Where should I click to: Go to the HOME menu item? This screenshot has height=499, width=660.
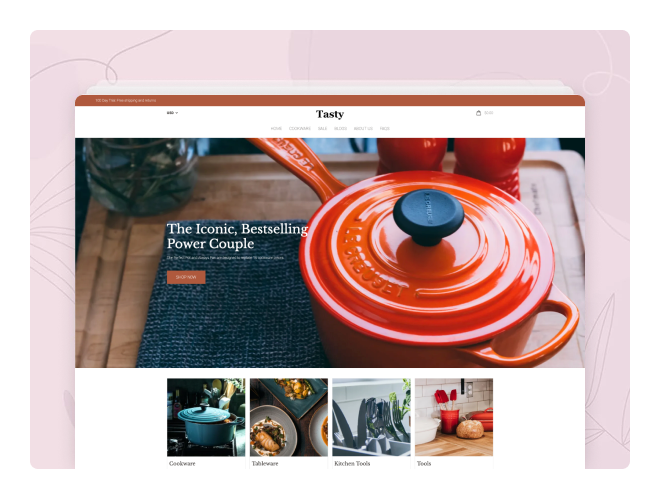point(276,128)
